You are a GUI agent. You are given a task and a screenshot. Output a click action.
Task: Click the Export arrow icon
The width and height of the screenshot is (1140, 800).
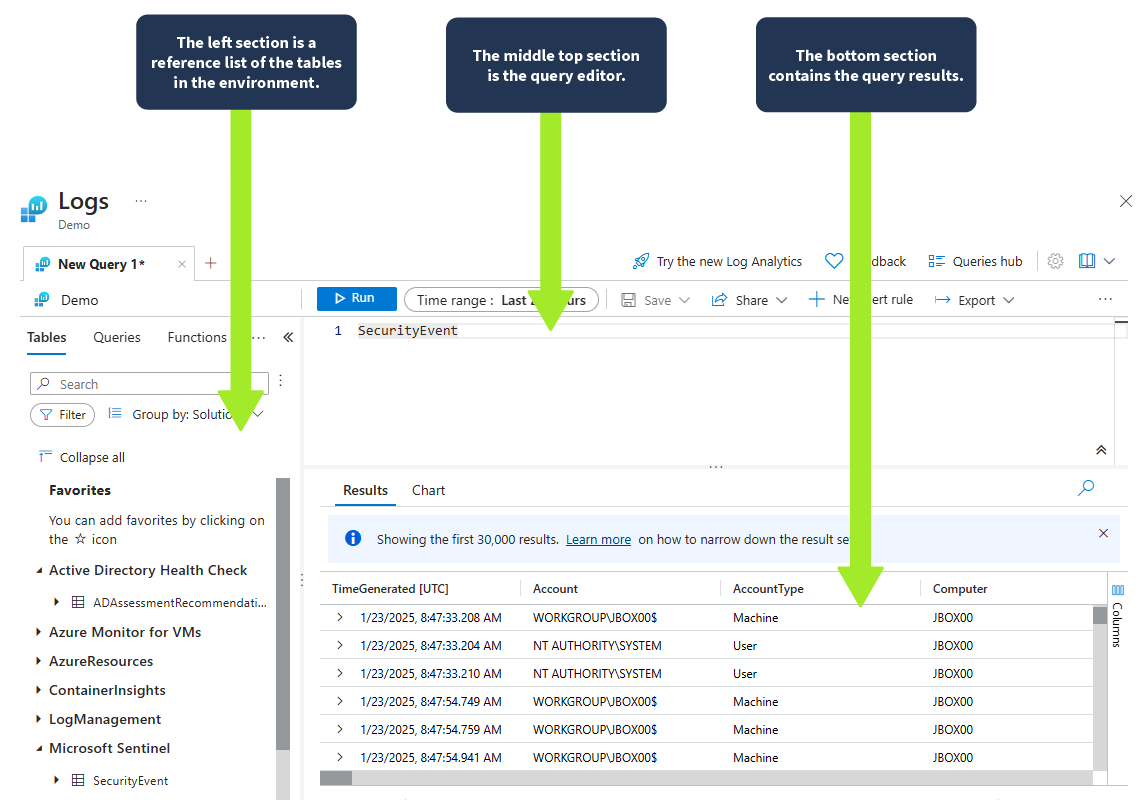click(942, 300)
